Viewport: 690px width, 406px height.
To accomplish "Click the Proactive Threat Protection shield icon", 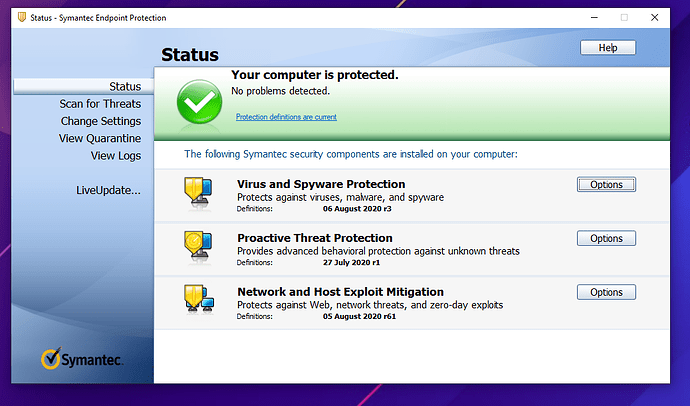I will click(196, 246).
